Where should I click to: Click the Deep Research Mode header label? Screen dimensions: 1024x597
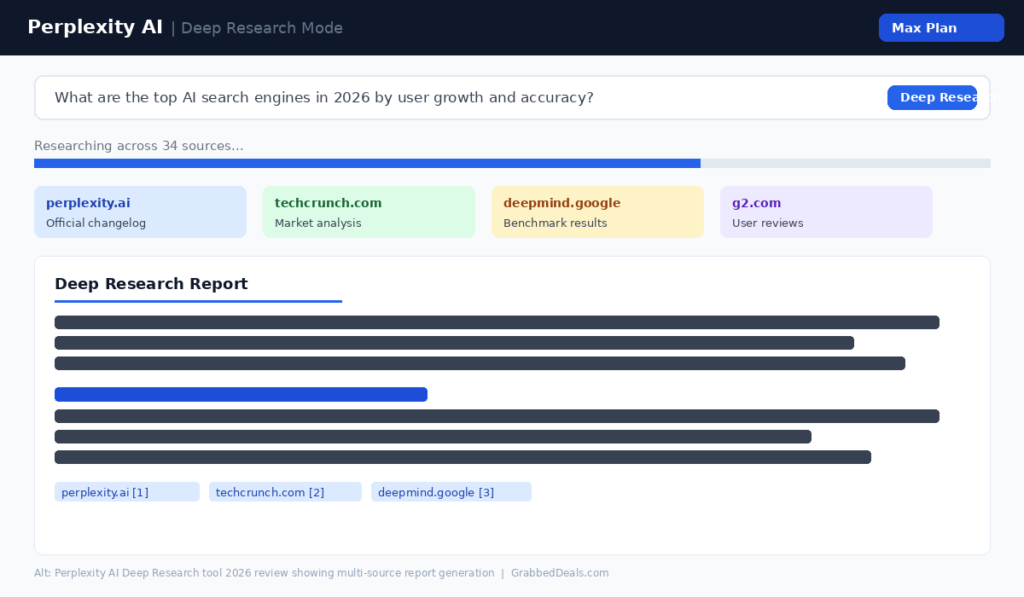pyautogui.click(x=261, y=28)
